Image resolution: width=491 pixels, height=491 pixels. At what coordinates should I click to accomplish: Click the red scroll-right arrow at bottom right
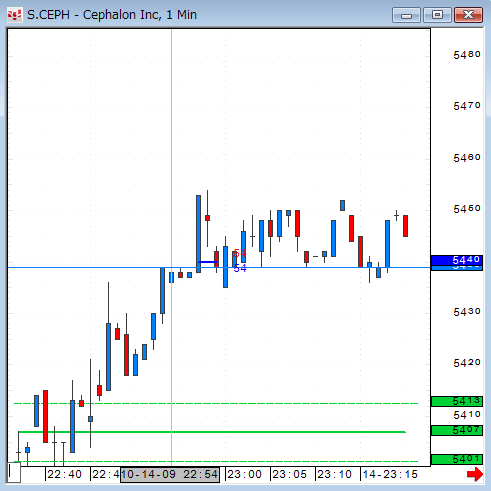pos(475,474)
